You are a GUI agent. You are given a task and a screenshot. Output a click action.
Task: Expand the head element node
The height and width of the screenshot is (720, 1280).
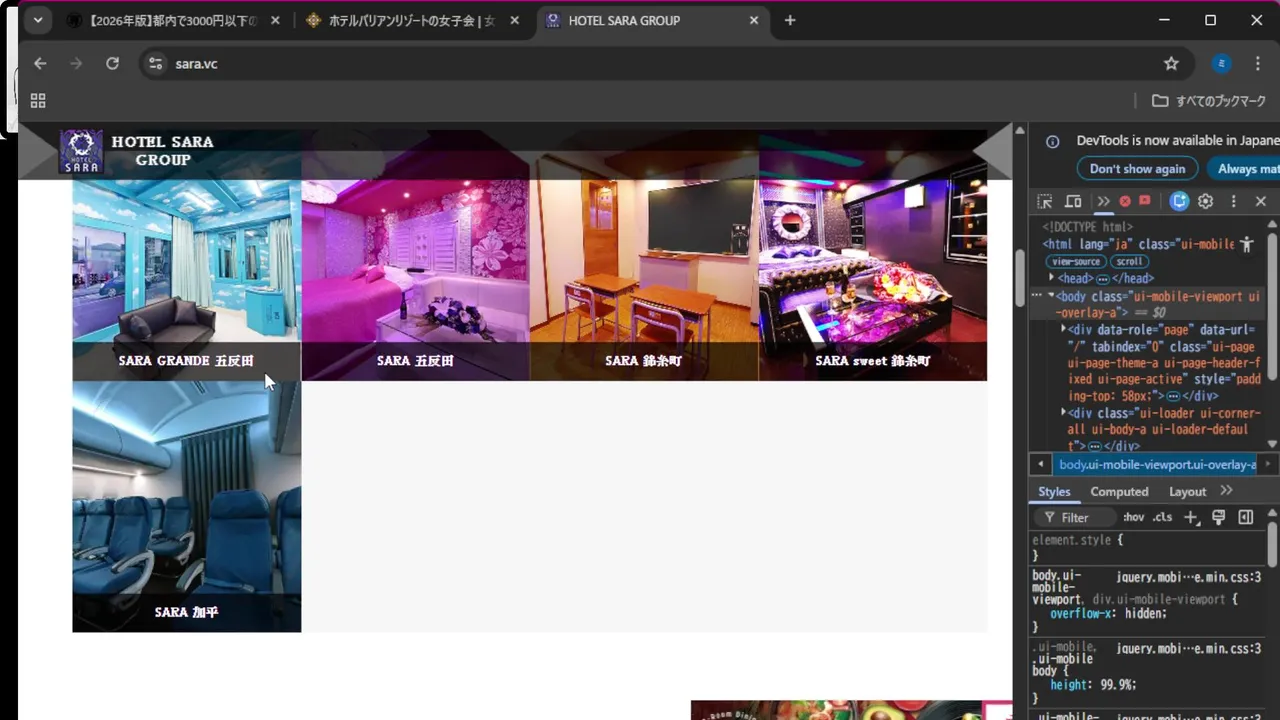(1052, 278)
